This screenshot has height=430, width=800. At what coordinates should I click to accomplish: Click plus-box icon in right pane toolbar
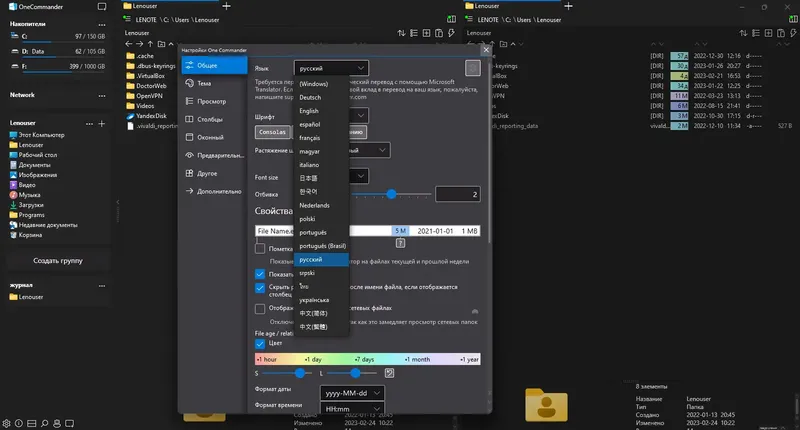click(x=768, y=33)
